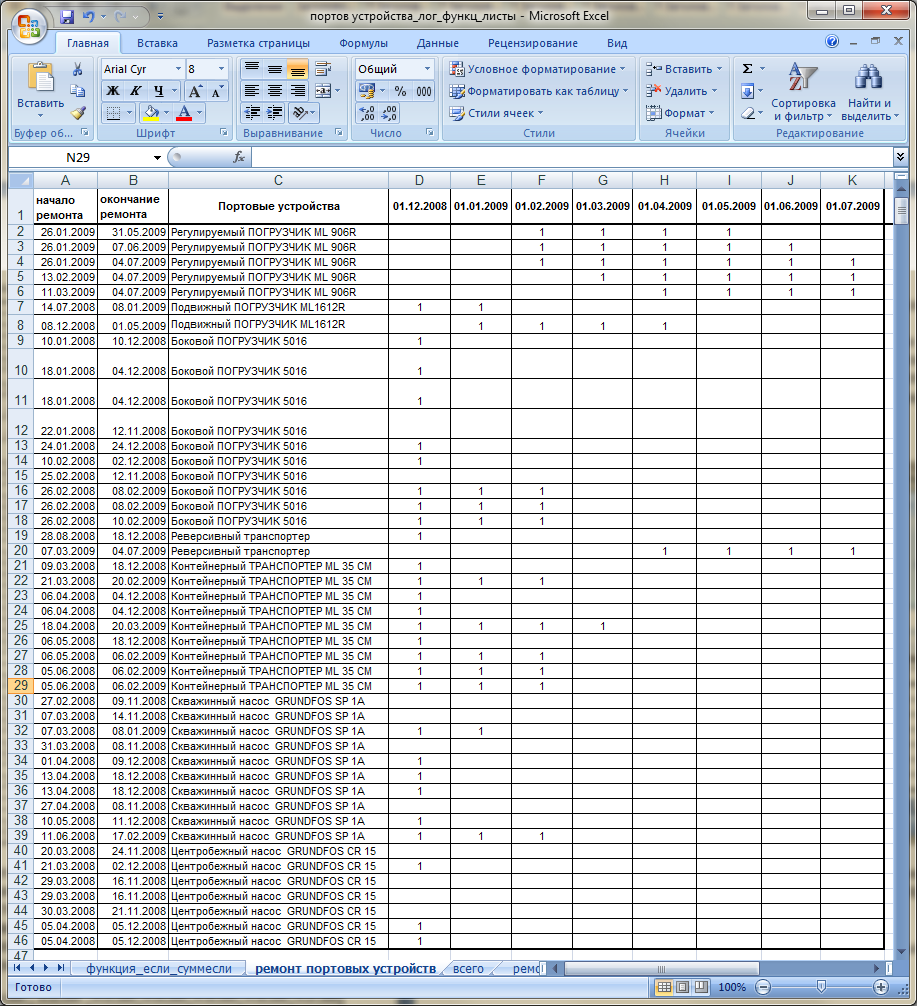Click Формат cells button
This screenshot has width=917, height=1006.
[680, 113]
